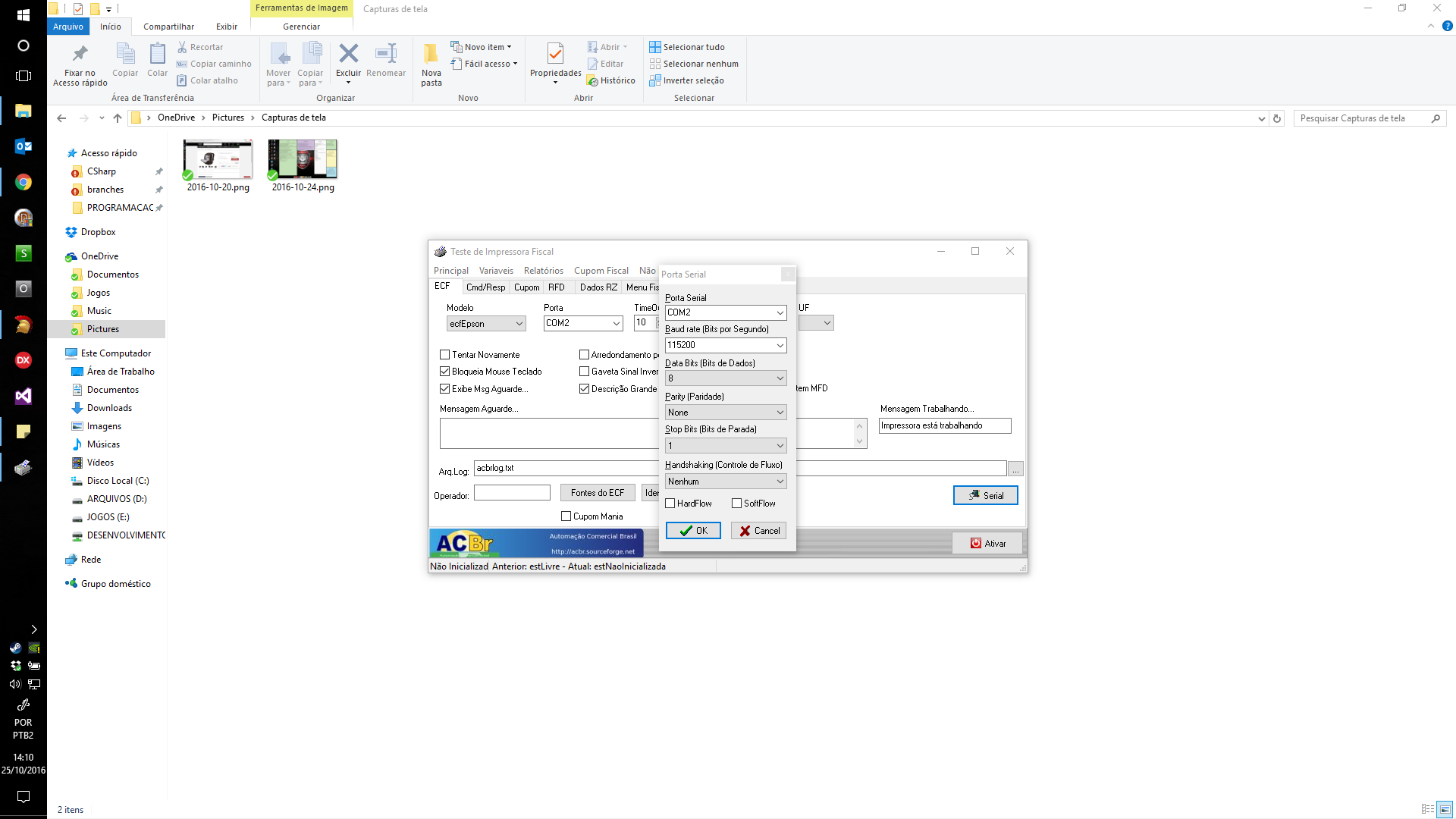Enable the SoftFlow checkbox
This screenshot has width=1456, height=819.
tap(737, 504)
